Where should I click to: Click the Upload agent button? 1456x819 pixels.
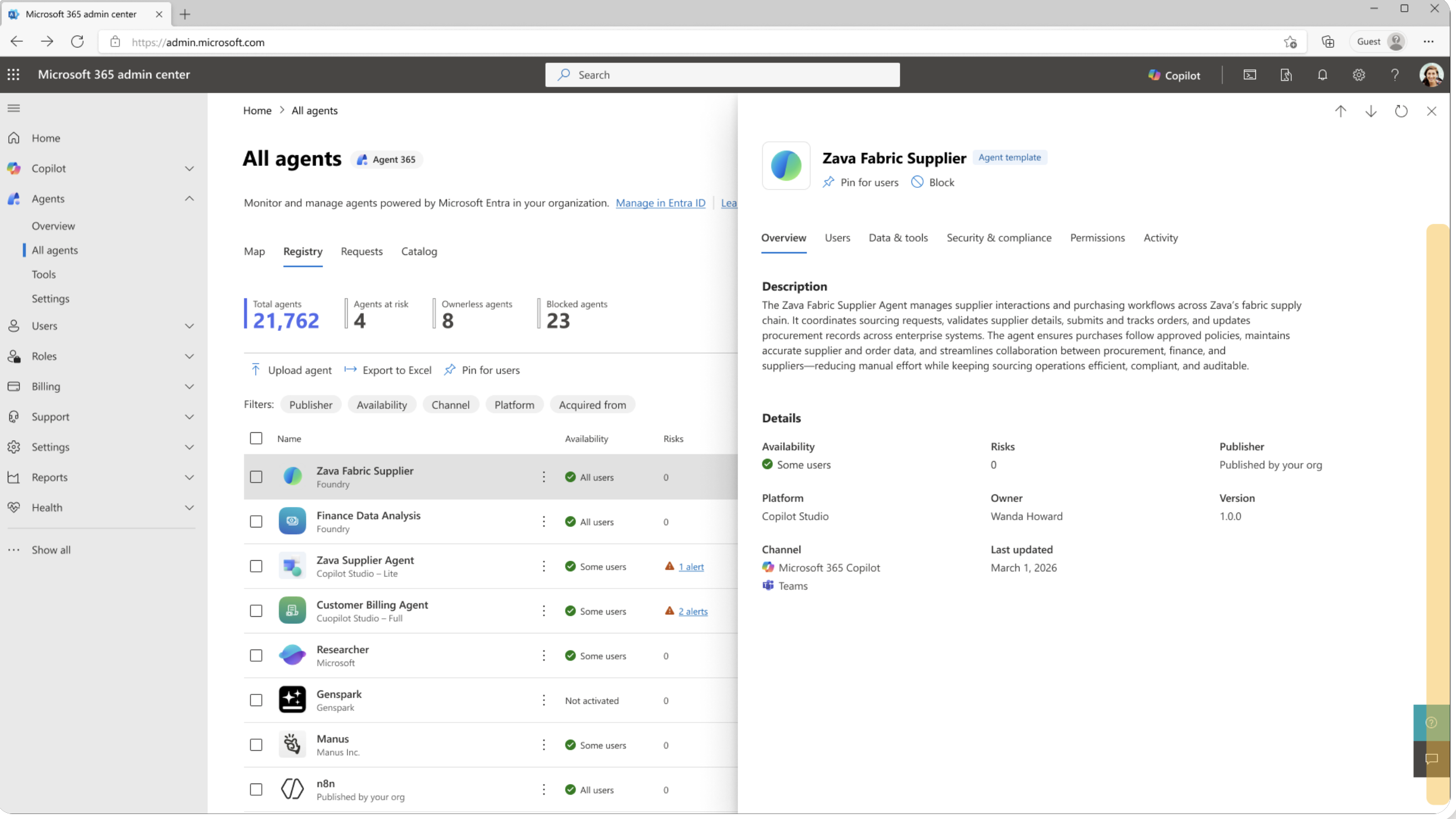(291, 370)
